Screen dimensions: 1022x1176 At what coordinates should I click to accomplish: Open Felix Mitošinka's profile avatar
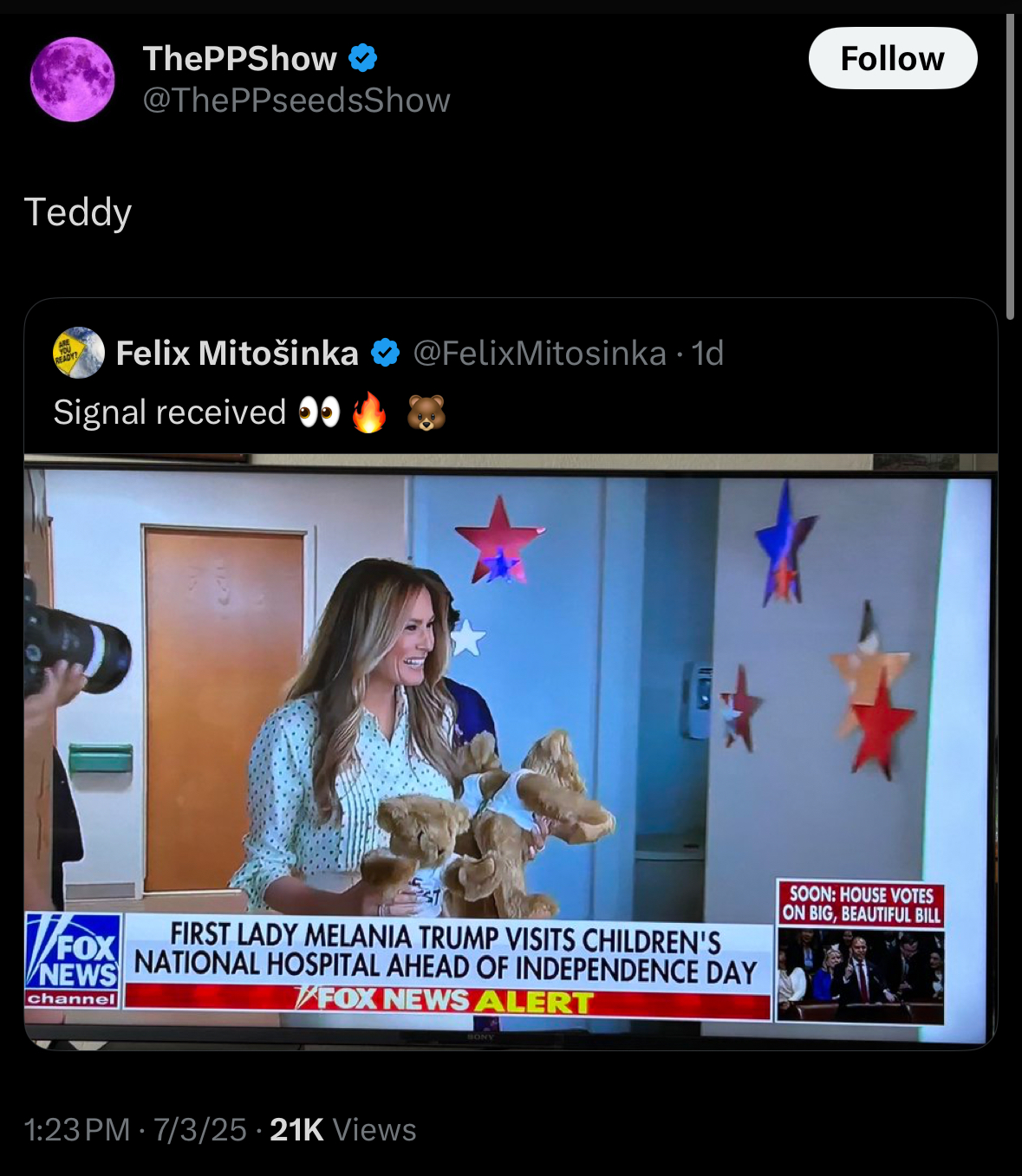pos(79,353)
